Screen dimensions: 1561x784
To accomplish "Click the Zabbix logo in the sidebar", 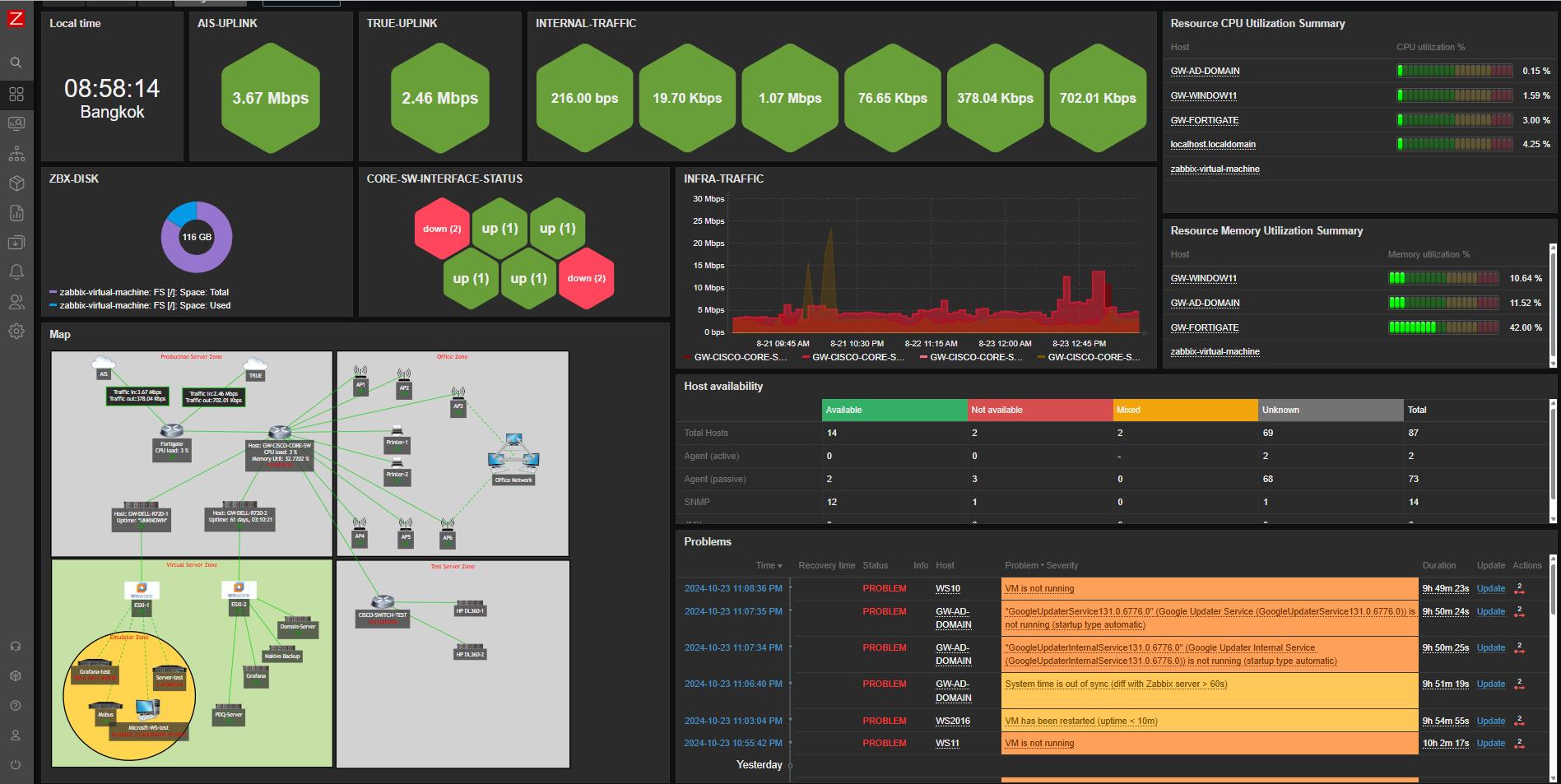I will pyautogui.click(x=16, y=19).
